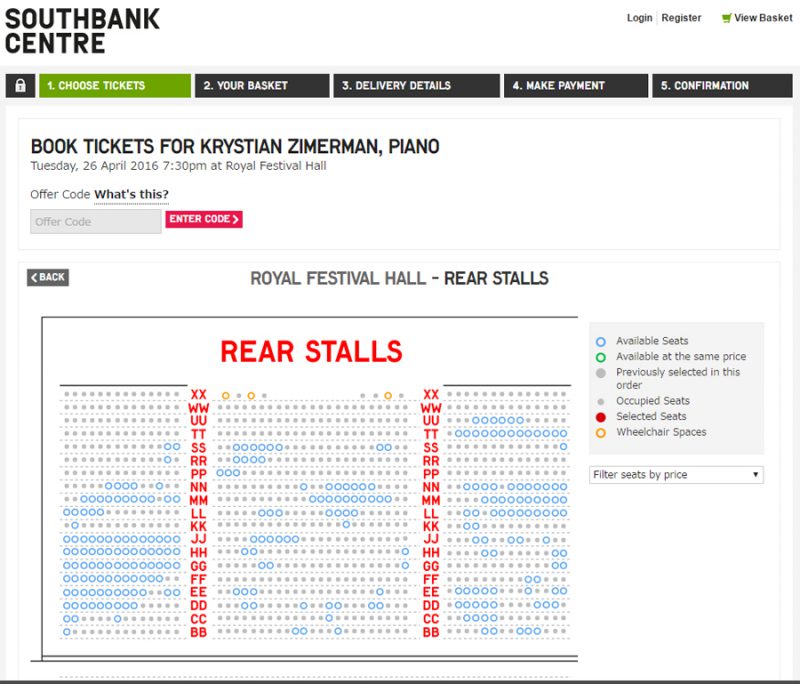Open the Filter seats by price dropdown

(x=676, y=475)
